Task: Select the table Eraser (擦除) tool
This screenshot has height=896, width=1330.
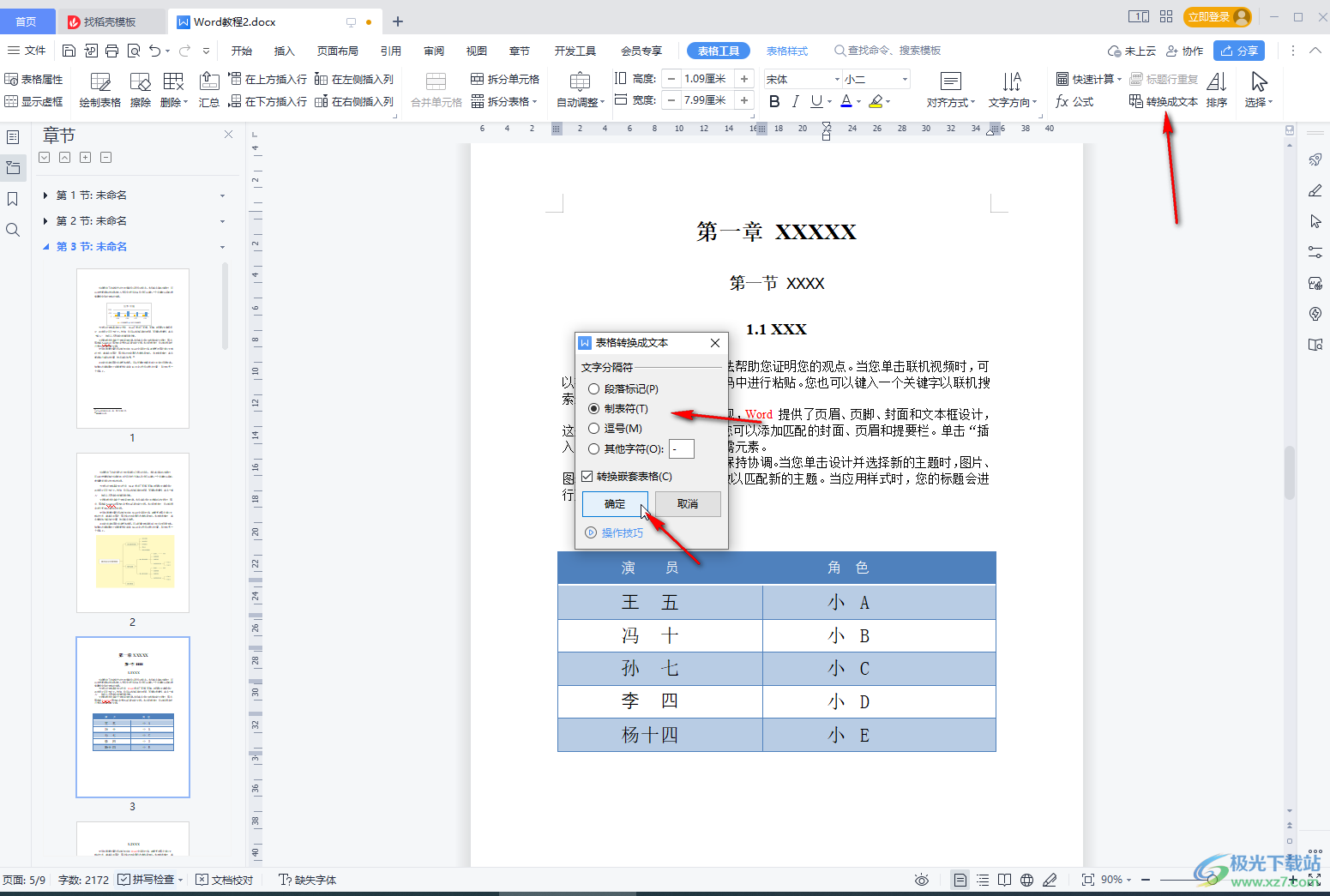Action: click(x=141, y=90)
